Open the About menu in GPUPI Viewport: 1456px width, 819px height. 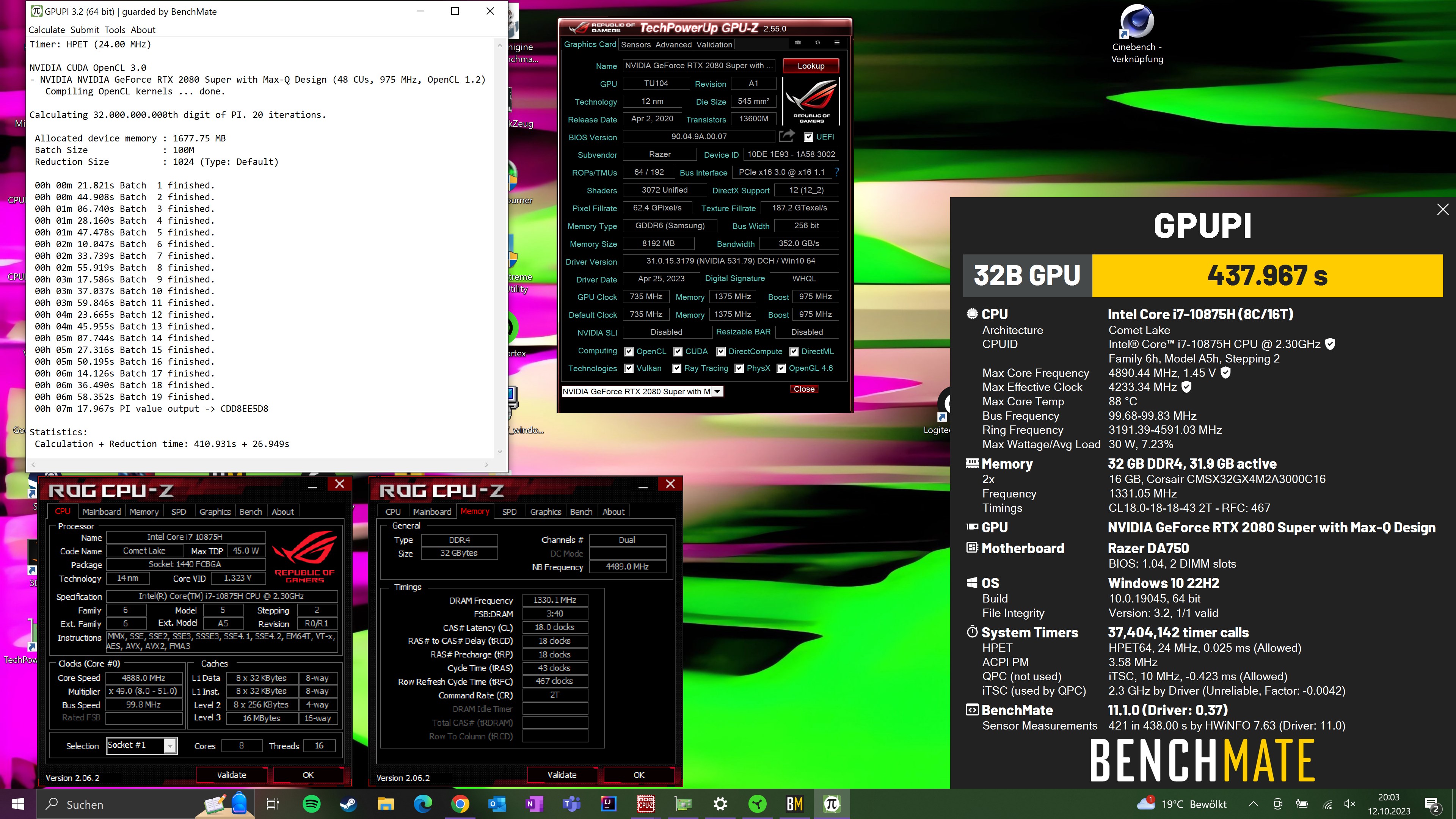click(x=143, y=30)
